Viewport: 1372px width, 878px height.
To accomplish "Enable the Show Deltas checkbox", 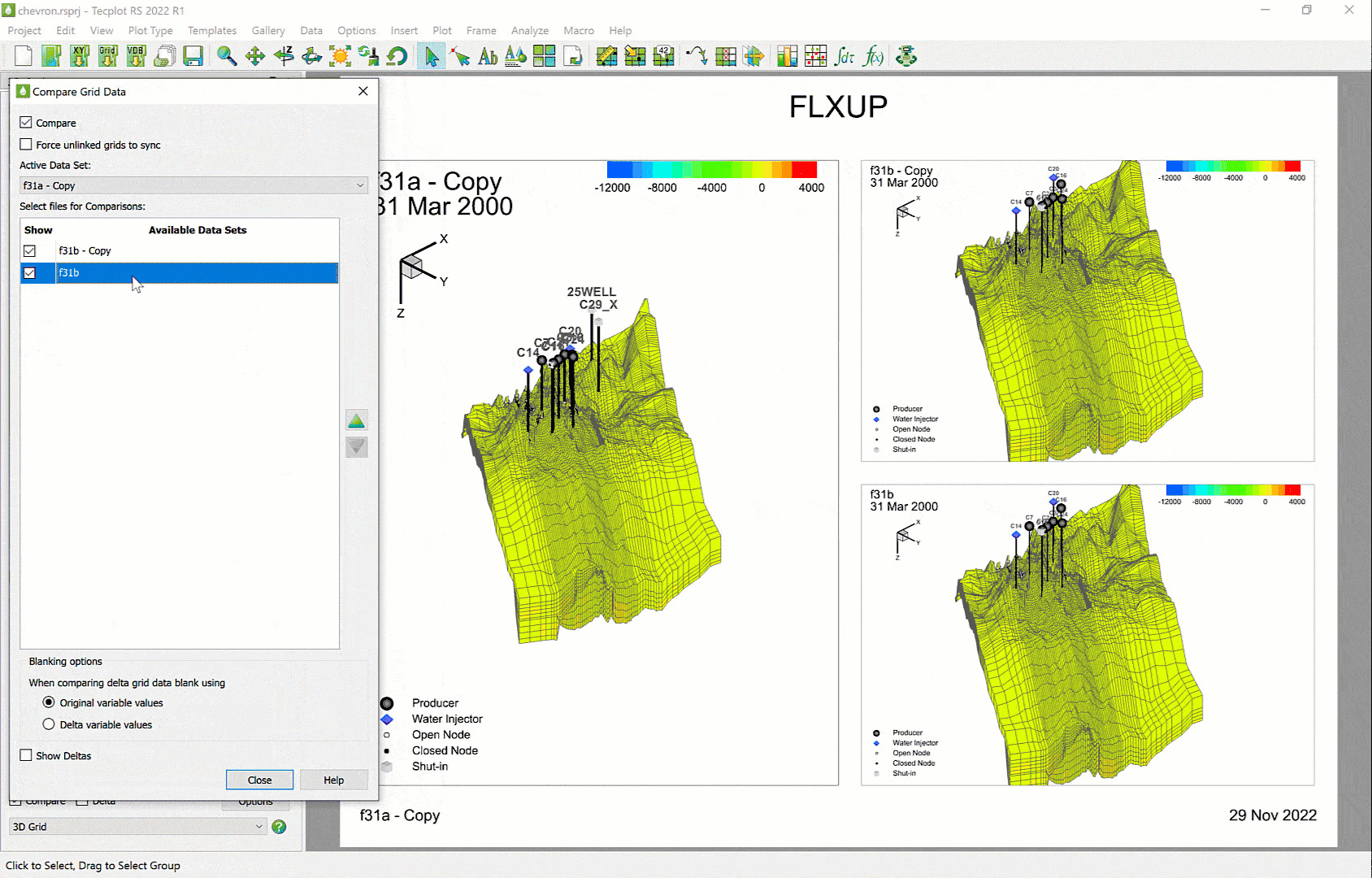I will tap(26, 755).
